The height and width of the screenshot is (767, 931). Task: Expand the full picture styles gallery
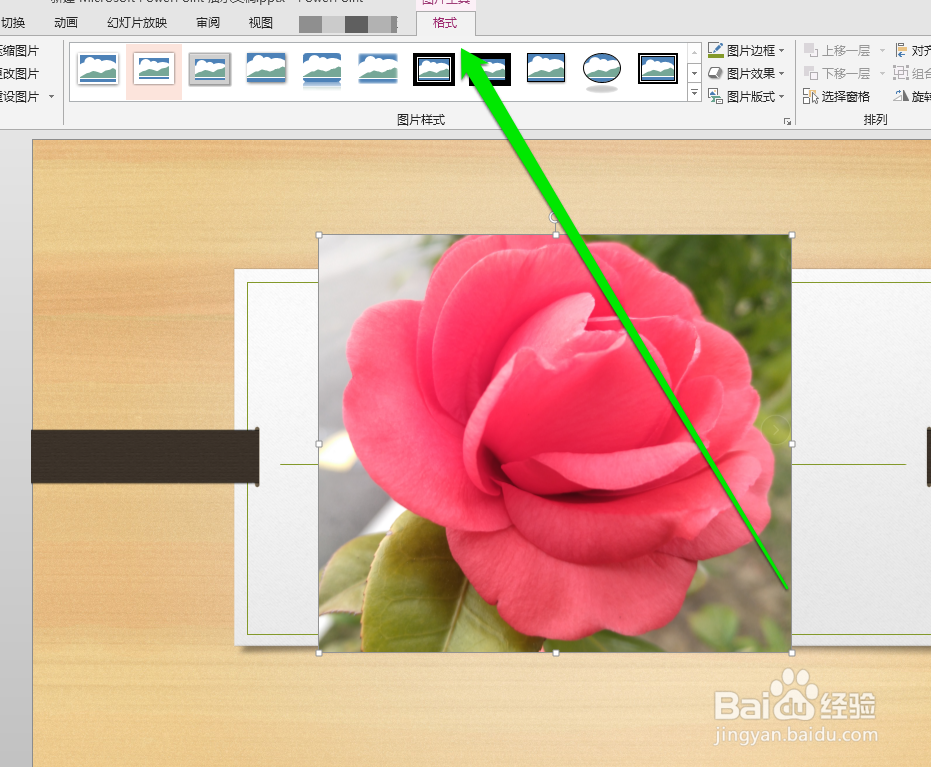point(694,92)
